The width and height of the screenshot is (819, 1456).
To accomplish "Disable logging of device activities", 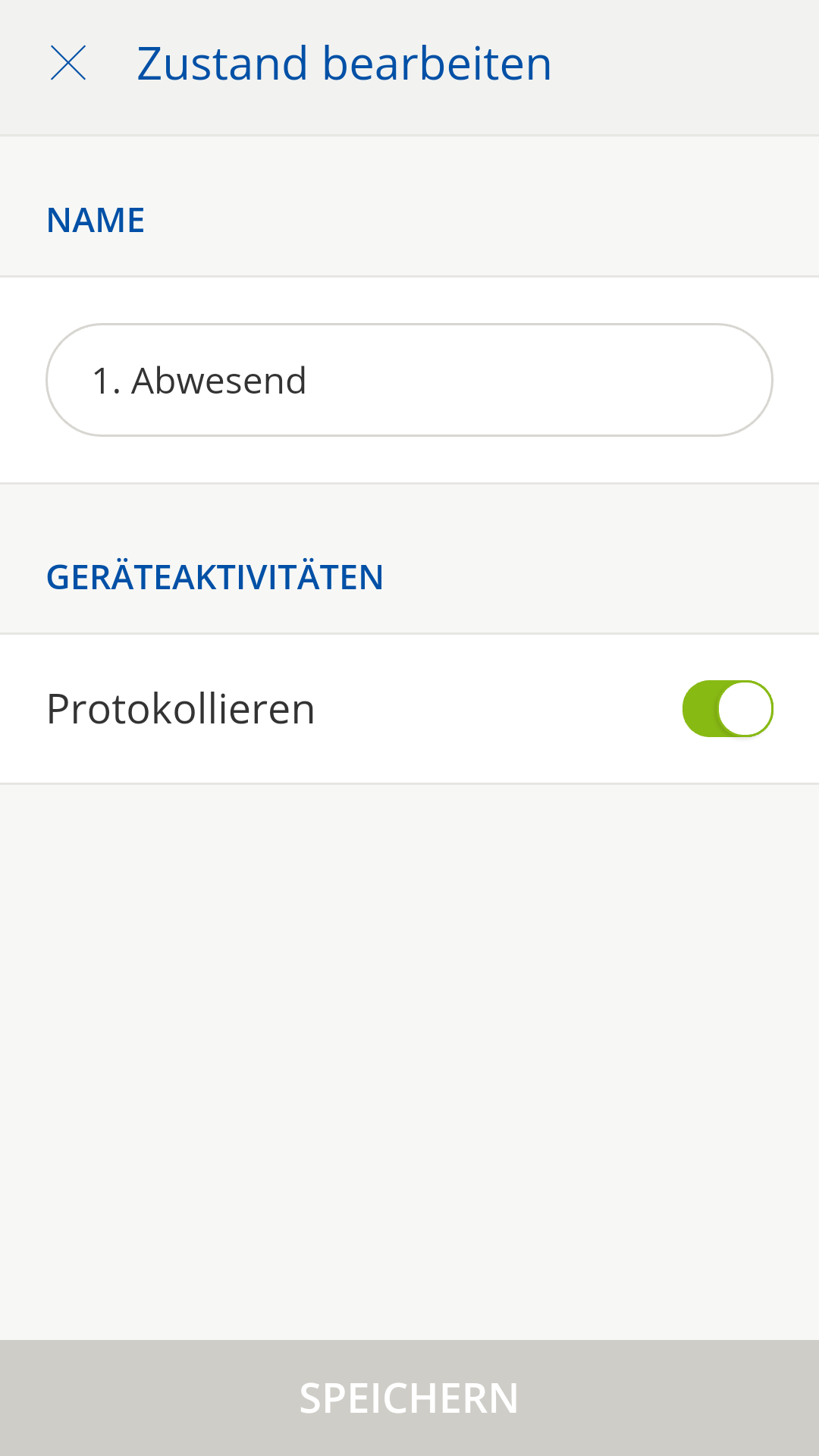I will pos(727,709).
